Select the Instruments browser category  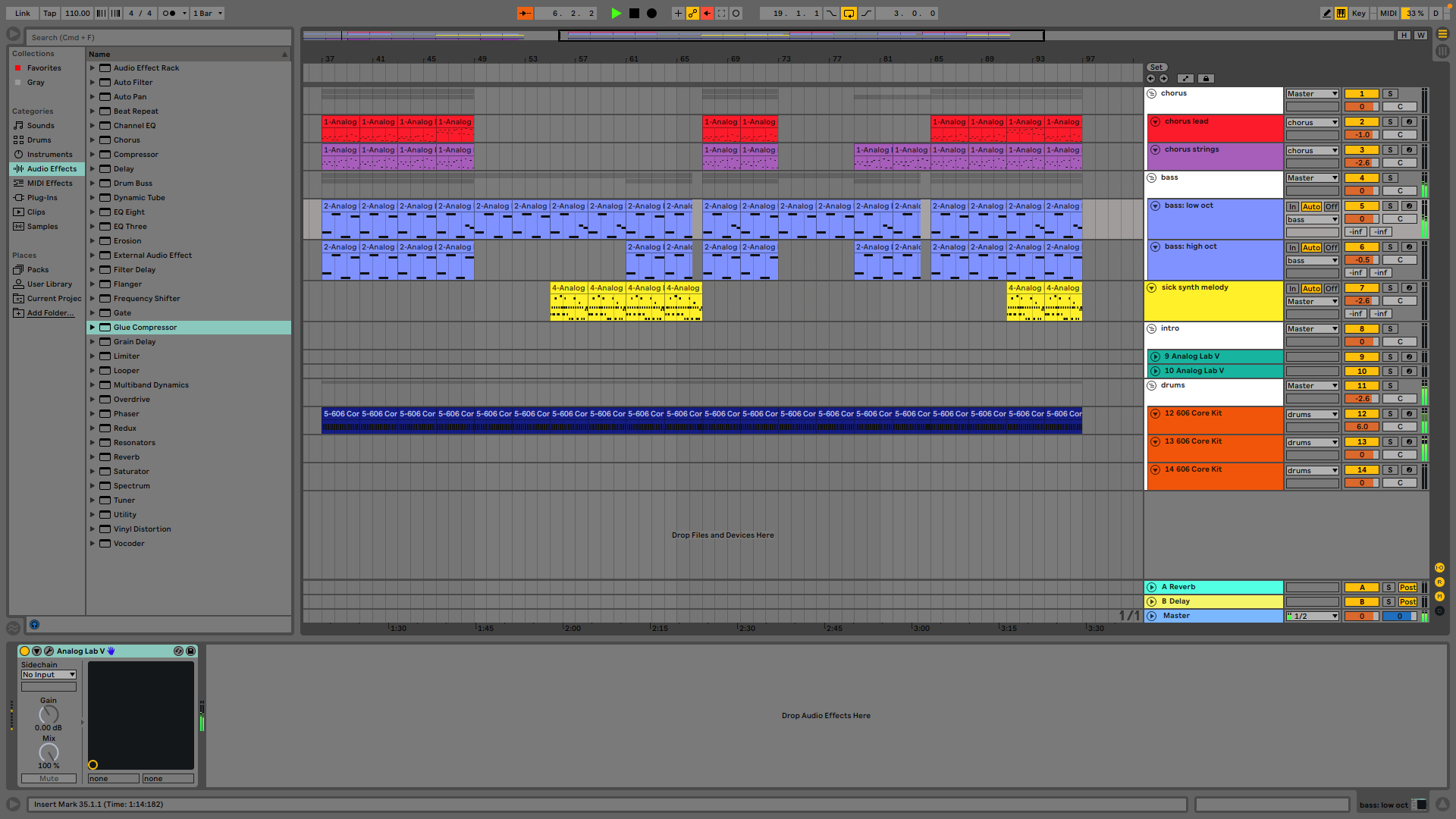tap(49, 154)
